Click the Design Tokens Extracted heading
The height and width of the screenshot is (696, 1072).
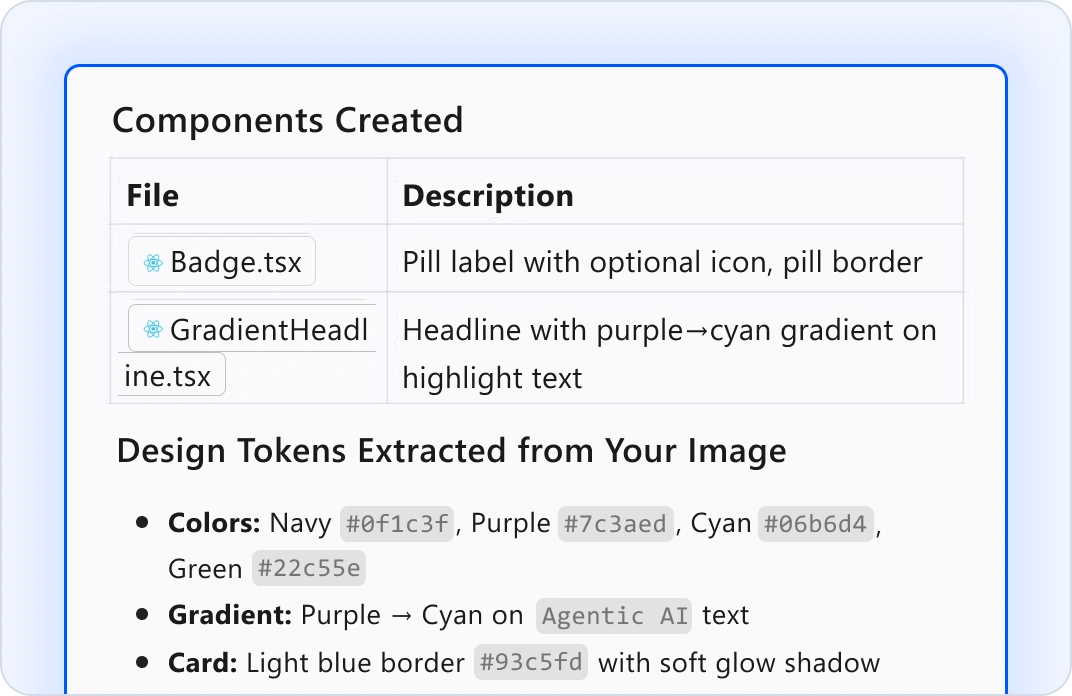pyautogui.click(x=451, y=451)
